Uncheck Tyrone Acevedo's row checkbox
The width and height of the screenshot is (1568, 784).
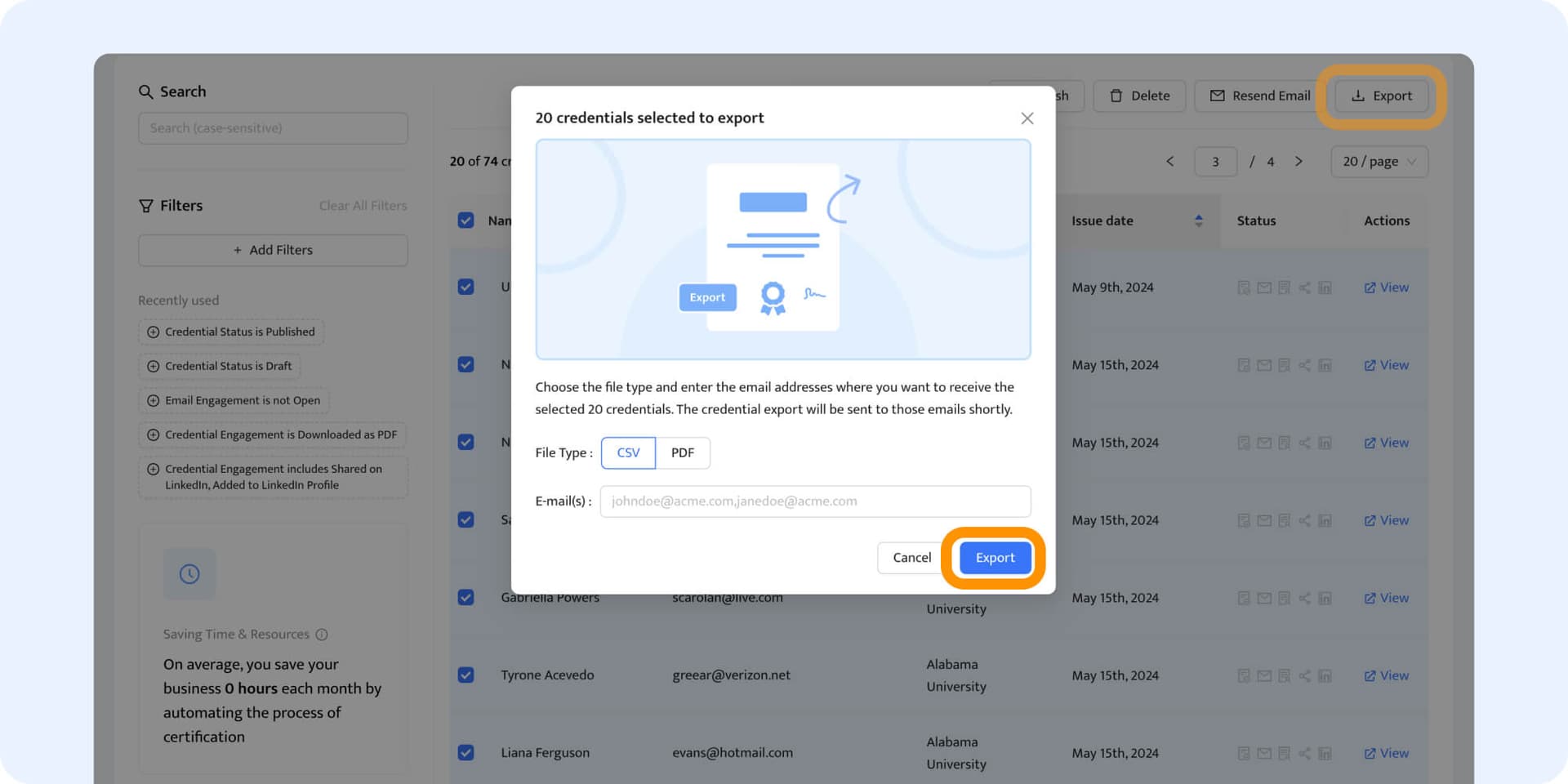466,675
